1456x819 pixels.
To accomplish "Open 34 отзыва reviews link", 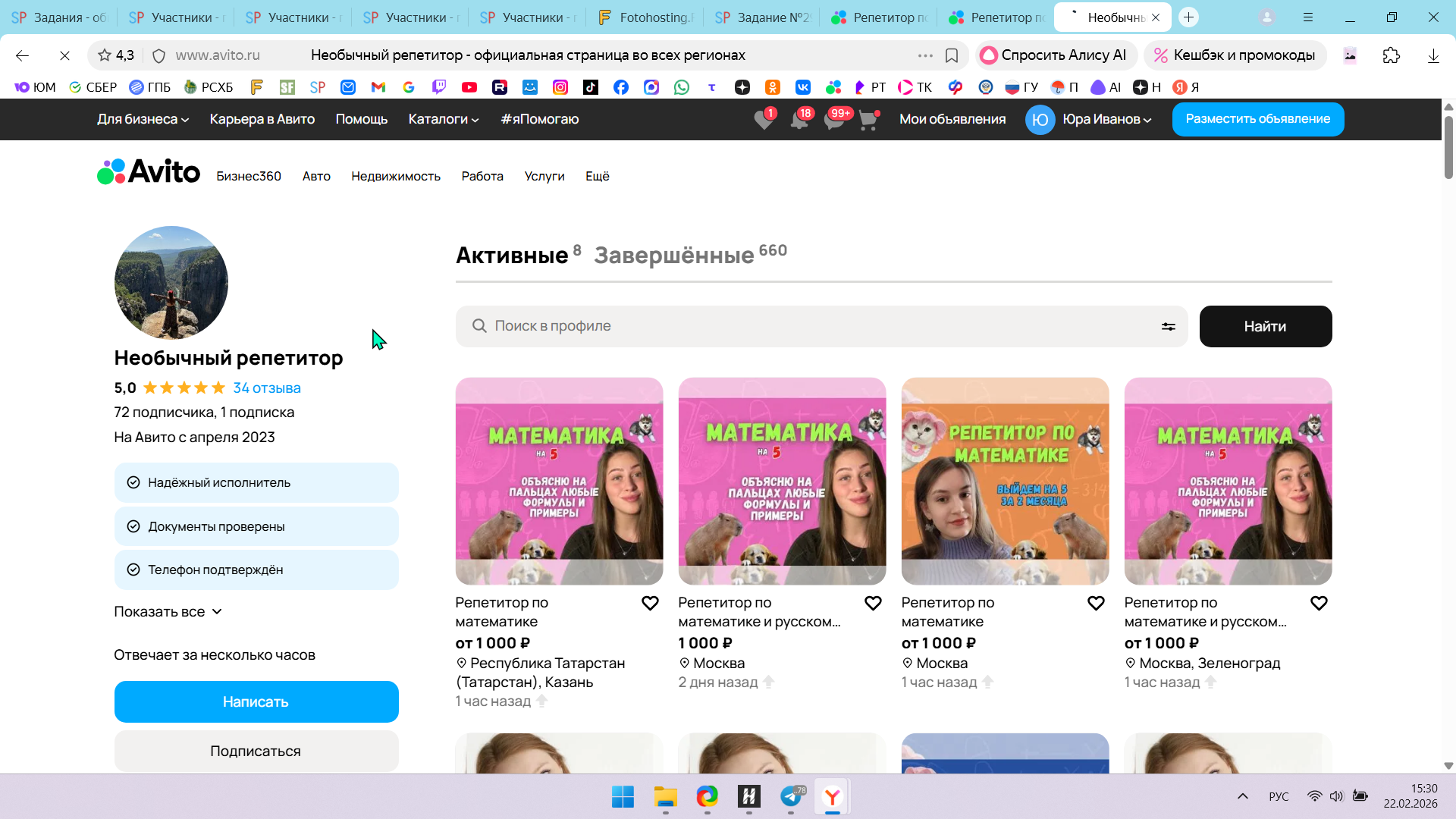I will (x=266, y=388).
